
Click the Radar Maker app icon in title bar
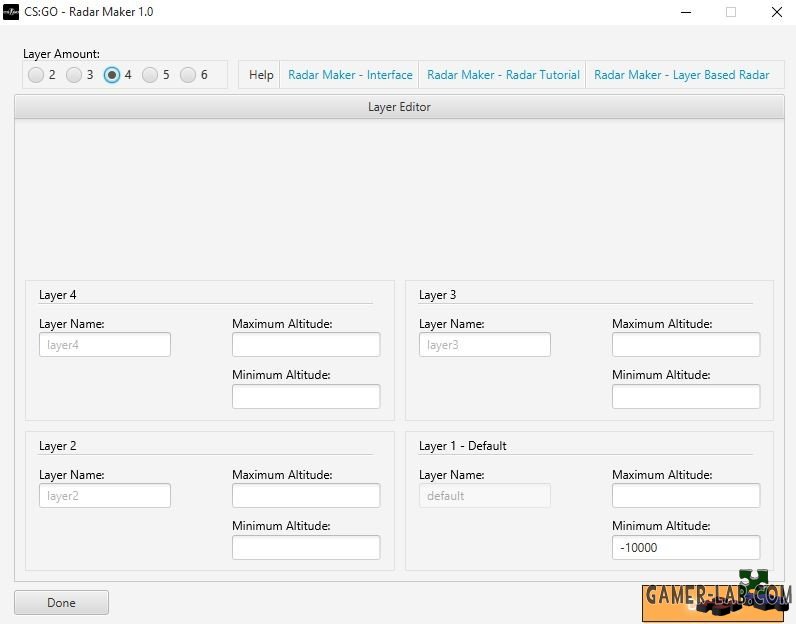coord(11,12)
